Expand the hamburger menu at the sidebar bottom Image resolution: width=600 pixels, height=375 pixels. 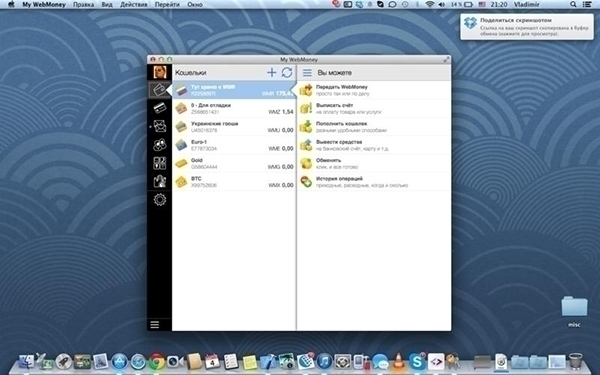pyautogui.click(x=155, y=324)
